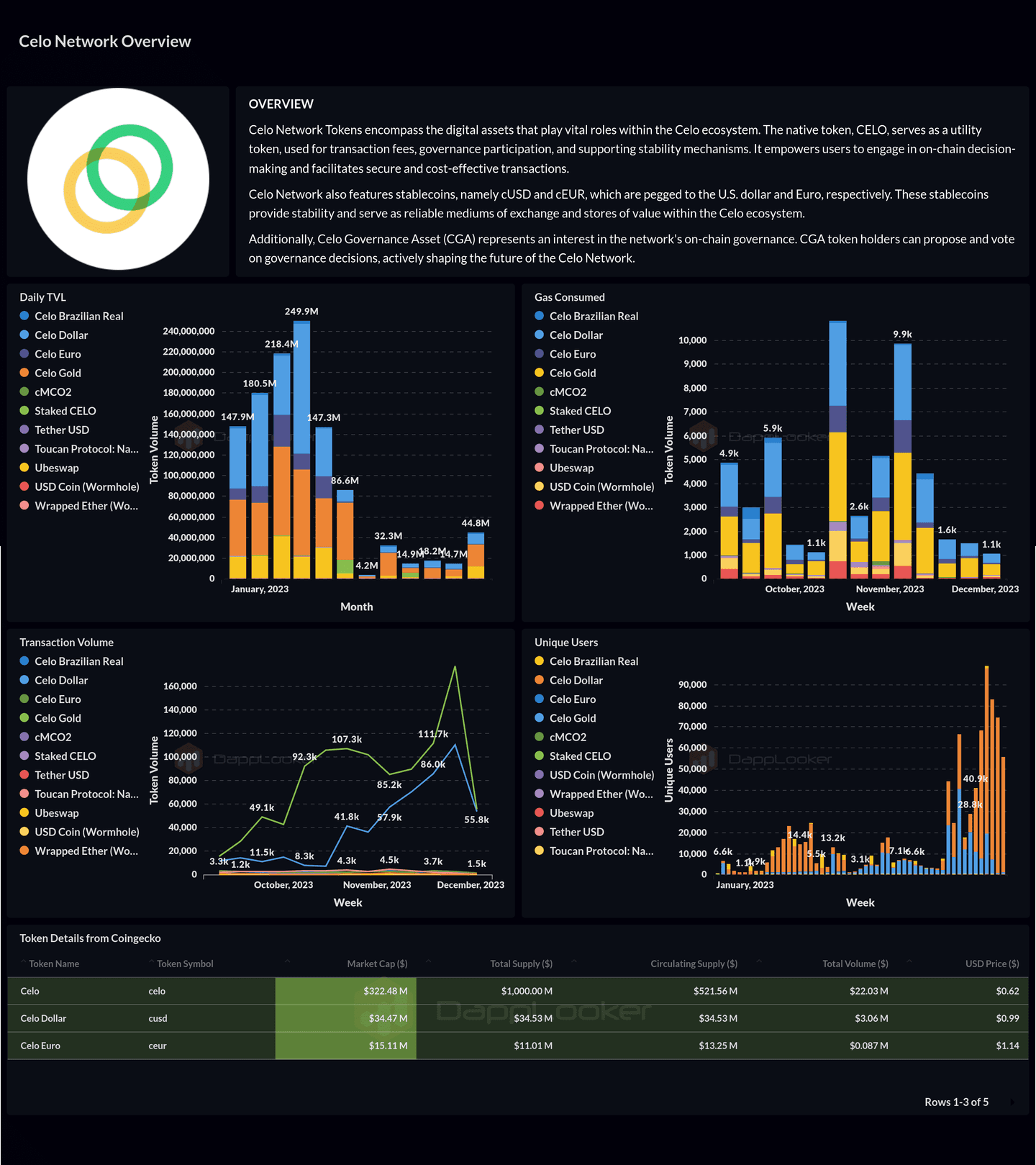Sort table by Market Cap ($) column
Viewport: 1036px width, 1165px height.
click(x=377, y=964)
